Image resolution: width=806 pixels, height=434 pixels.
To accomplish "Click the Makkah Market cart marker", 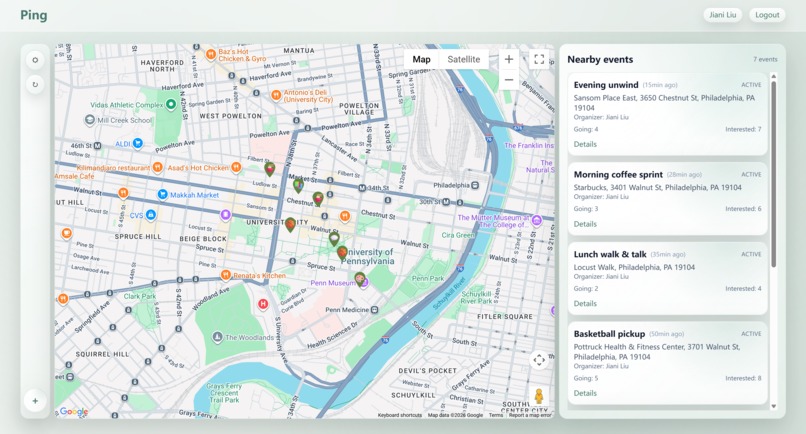I will click(162, 194).
